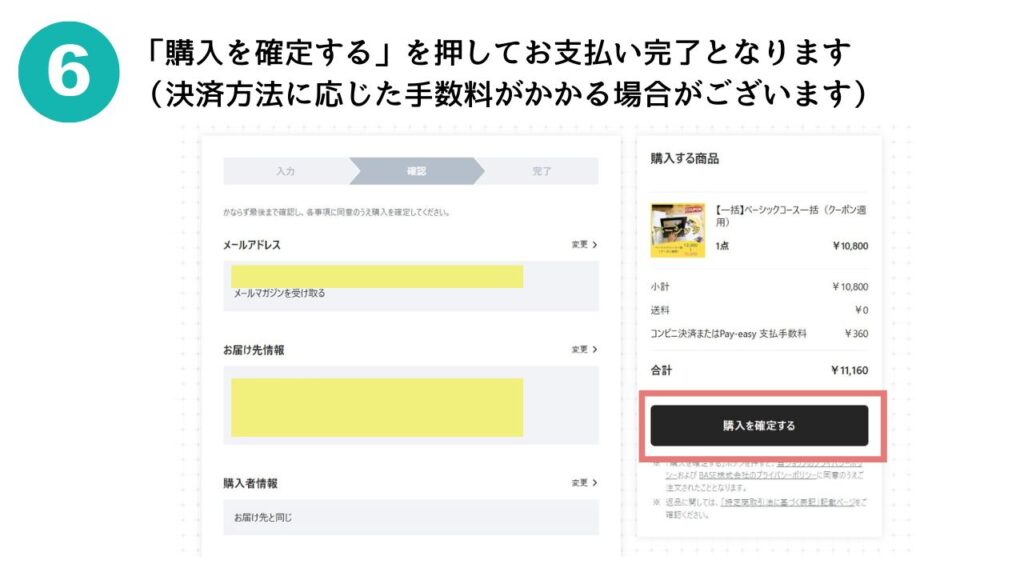Select the 変更 link for お届け先情報
Viewport: 1024px width, 576px height.
pyautogui.click(x=579, y=349)
